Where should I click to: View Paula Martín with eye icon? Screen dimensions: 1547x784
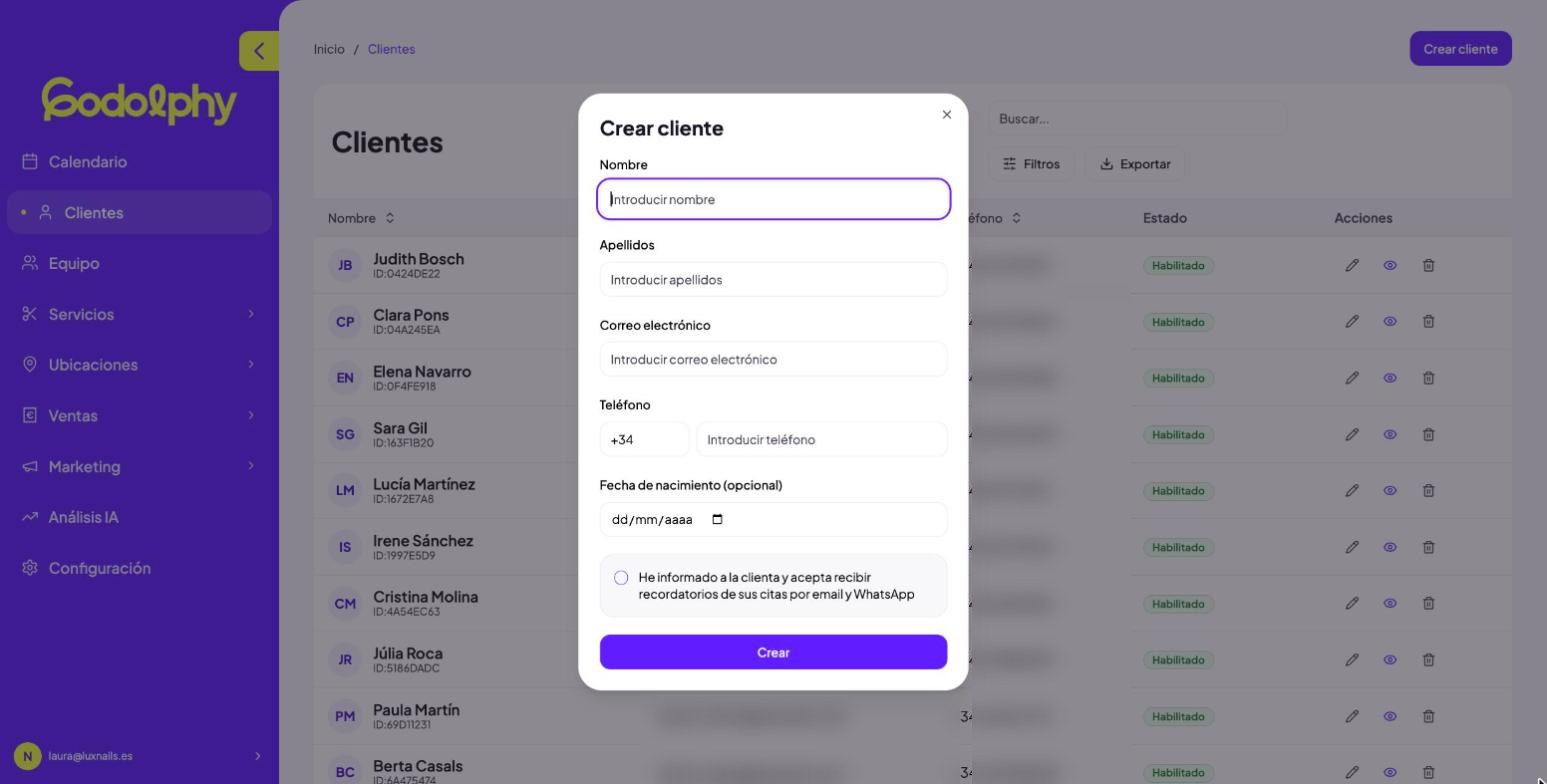pos(1390,717)
